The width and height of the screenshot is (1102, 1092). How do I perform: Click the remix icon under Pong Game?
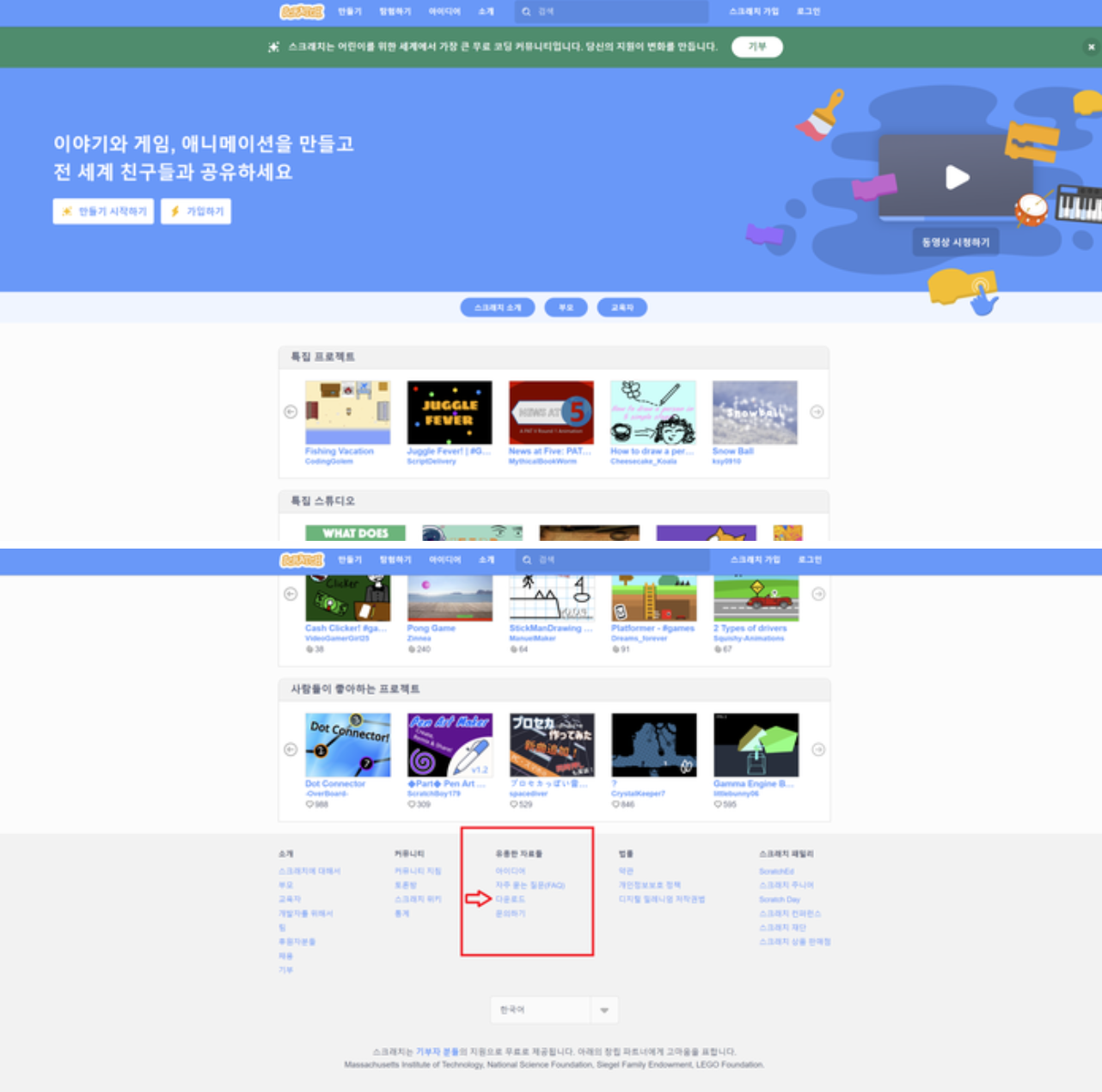[x=412, y=649]
